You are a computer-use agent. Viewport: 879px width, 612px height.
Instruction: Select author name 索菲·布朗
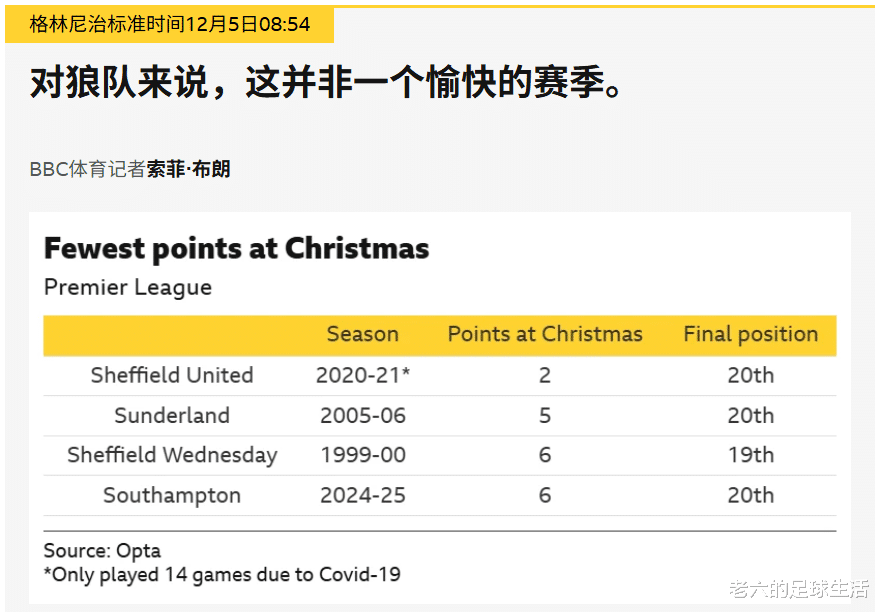189,169
